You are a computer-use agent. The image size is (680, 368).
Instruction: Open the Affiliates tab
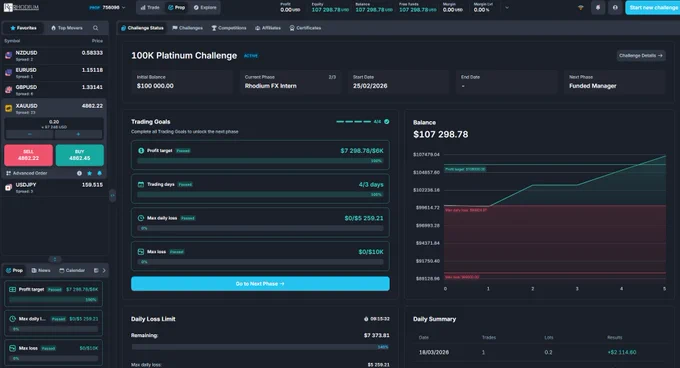point(268,28)
